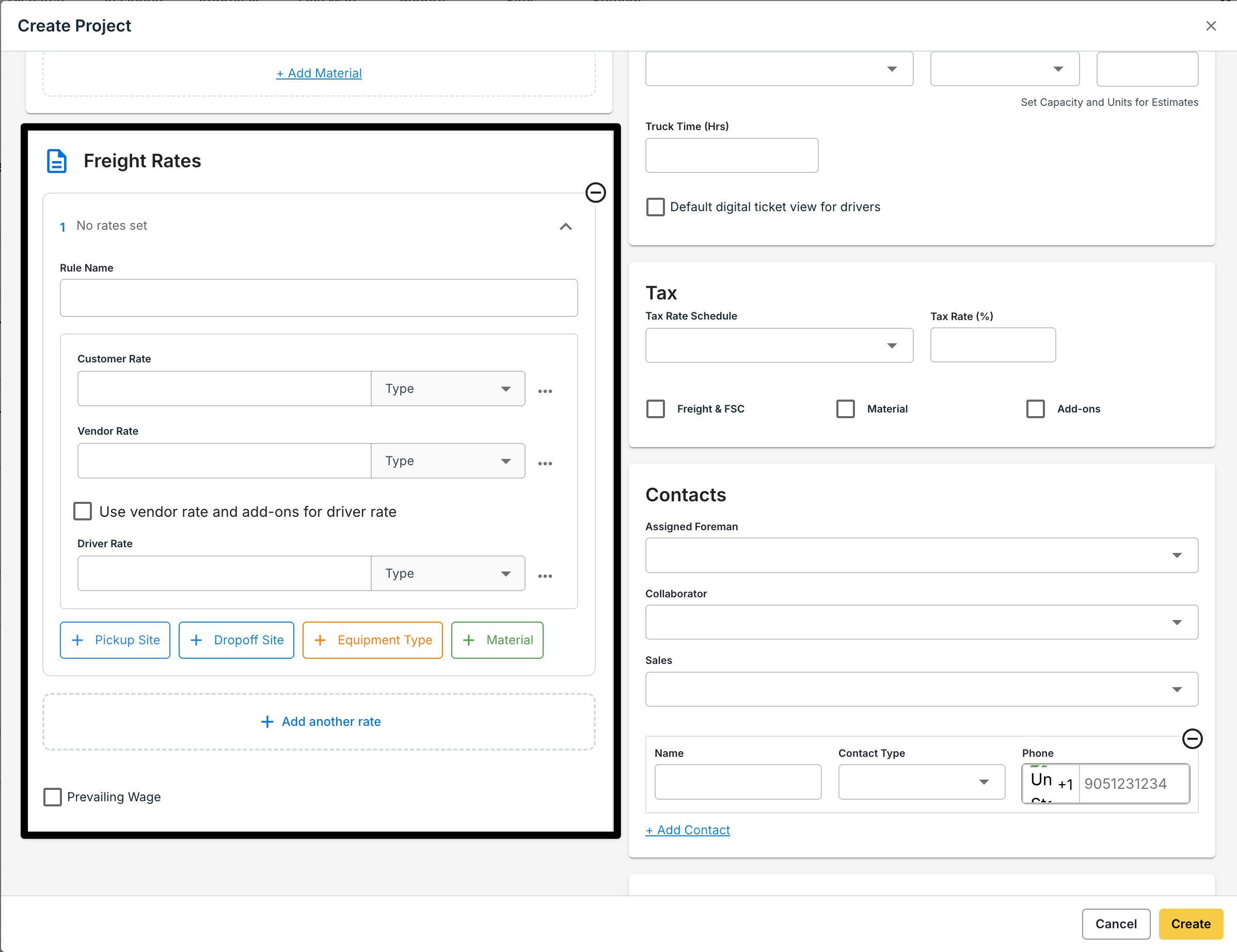Click the Cancel button

(x=1116, y=924)
